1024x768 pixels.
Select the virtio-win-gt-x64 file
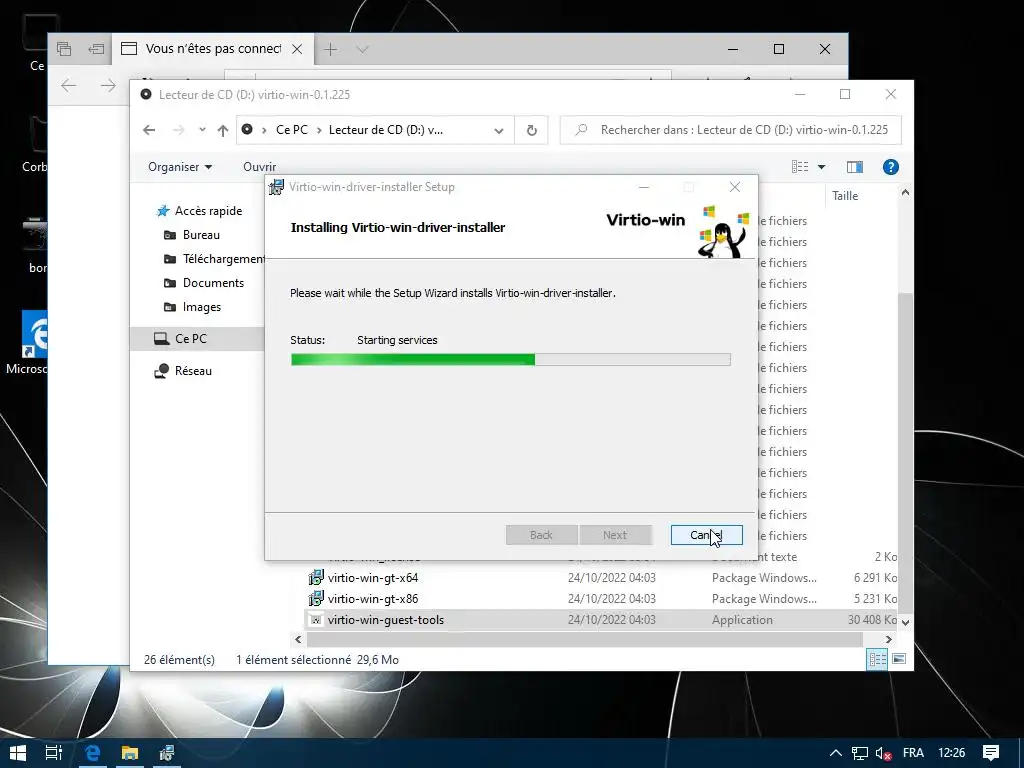(x=373, y=578)
